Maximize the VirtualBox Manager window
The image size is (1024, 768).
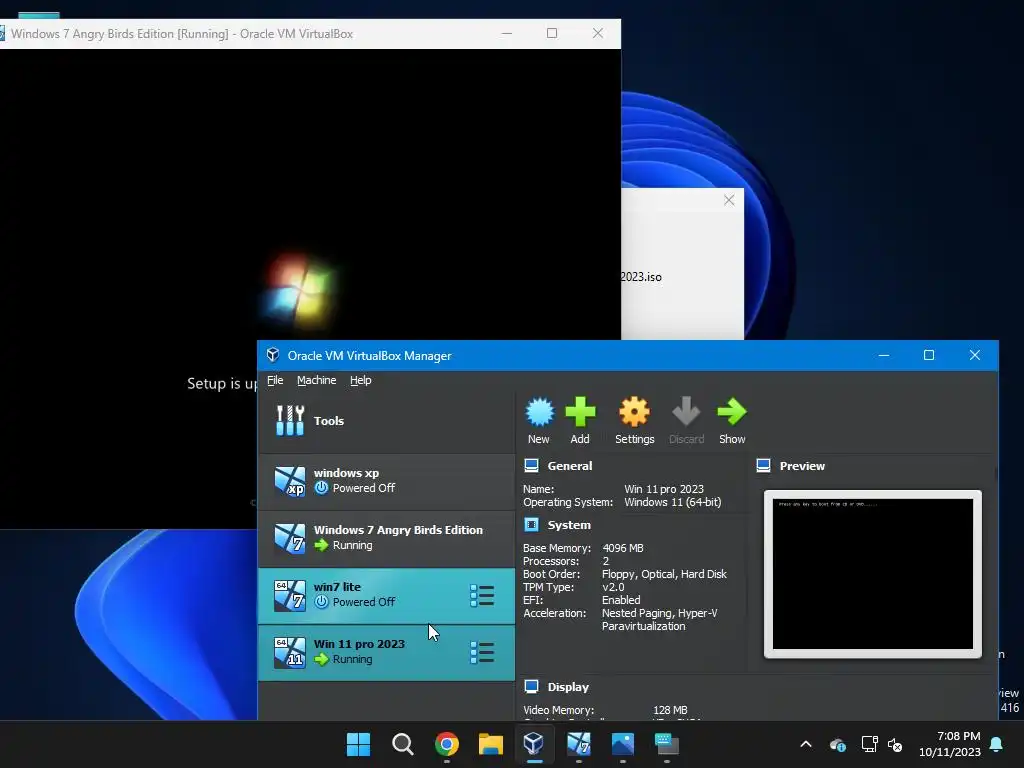(x=929, y=355)
